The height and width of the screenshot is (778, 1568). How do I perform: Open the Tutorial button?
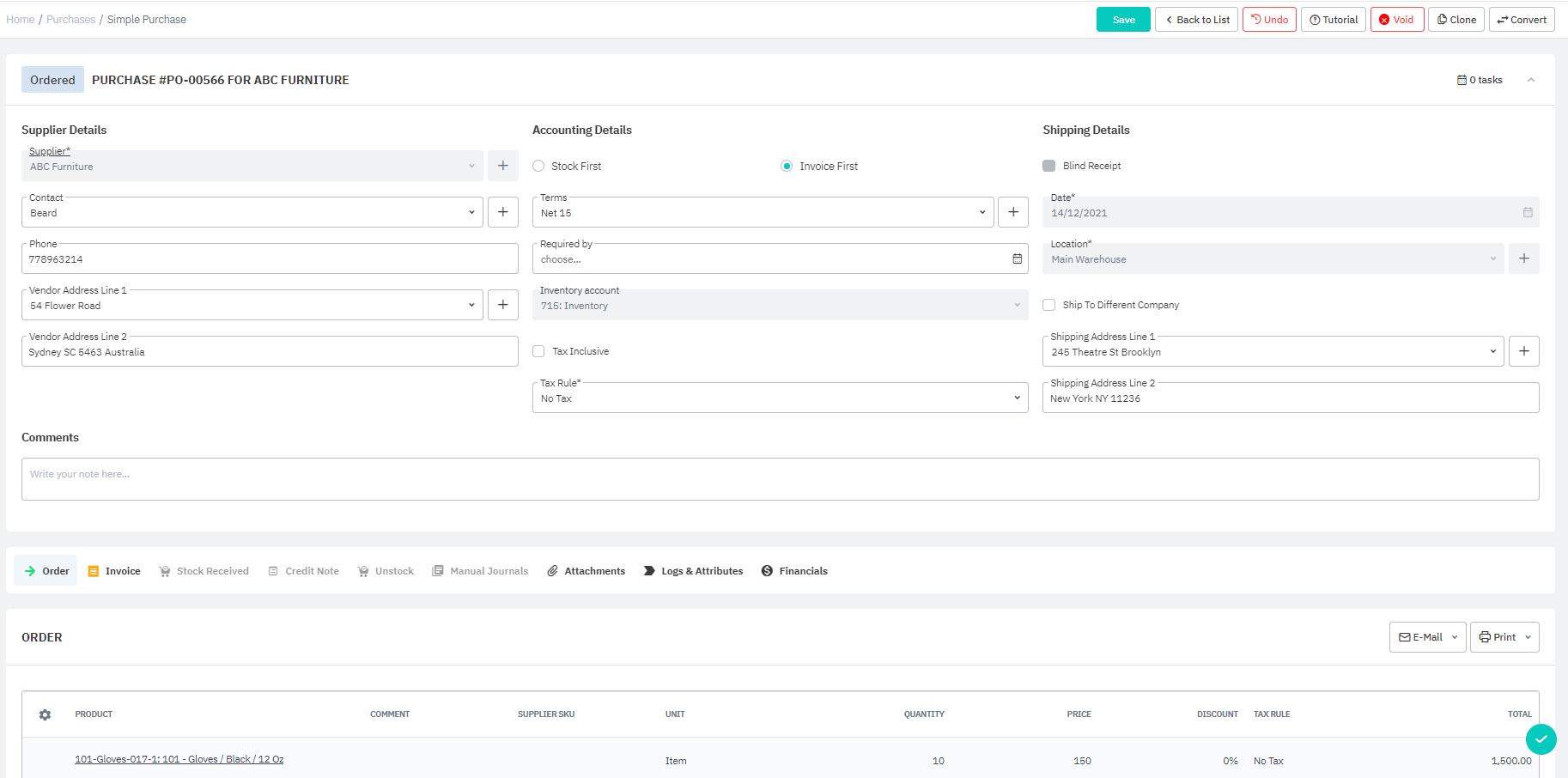click(1334, 20)
